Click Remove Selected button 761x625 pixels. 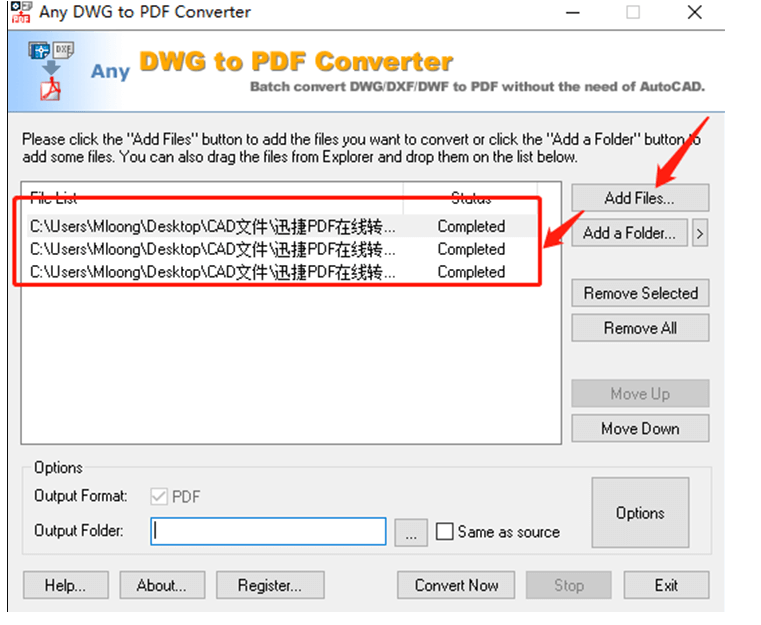[x=640, y=293]
